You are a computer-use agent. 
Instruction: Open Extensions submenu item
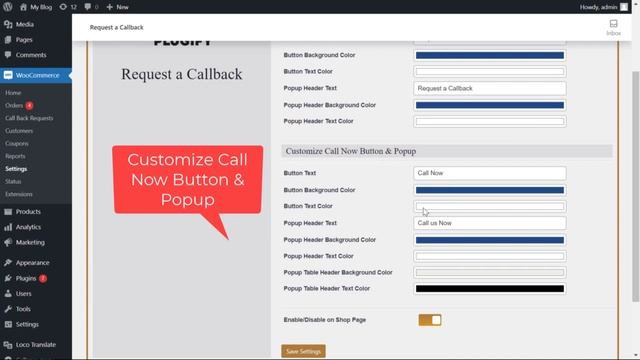coord(19,194)
